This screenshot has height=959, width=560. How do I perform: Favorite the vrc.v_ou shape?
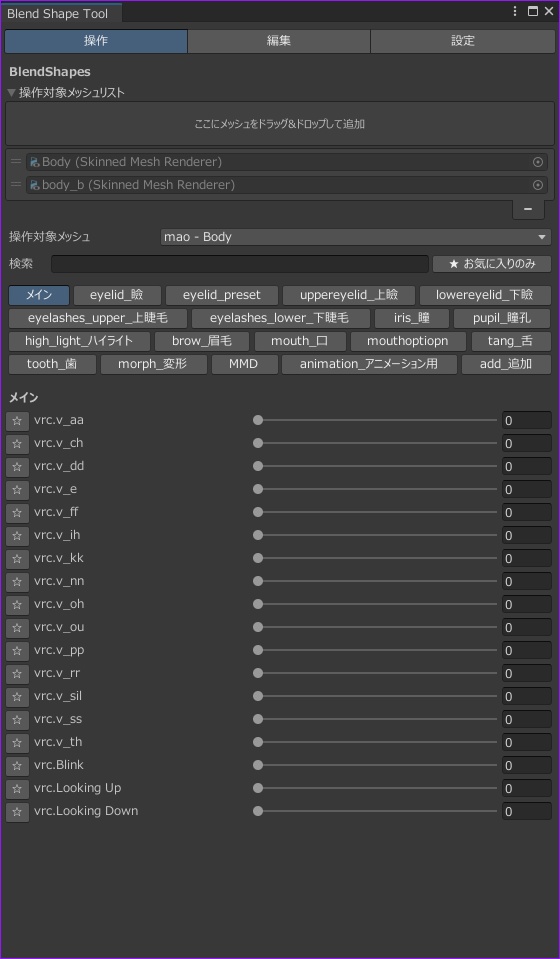(x=17, y=628)
